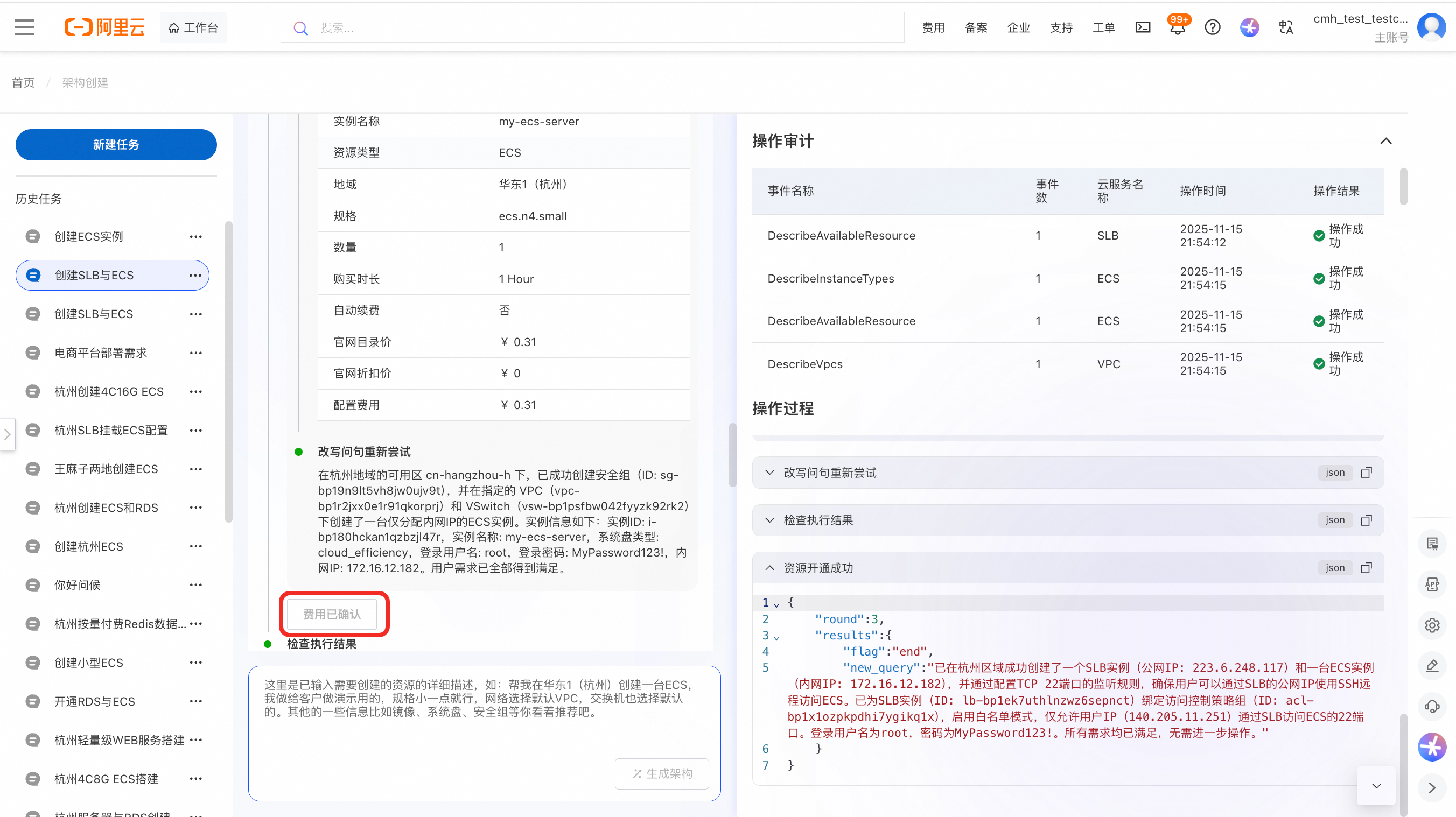1456x817 pixels.
Task: Expand the 检查执行结果 JSON panel
Action: [770, 520]
